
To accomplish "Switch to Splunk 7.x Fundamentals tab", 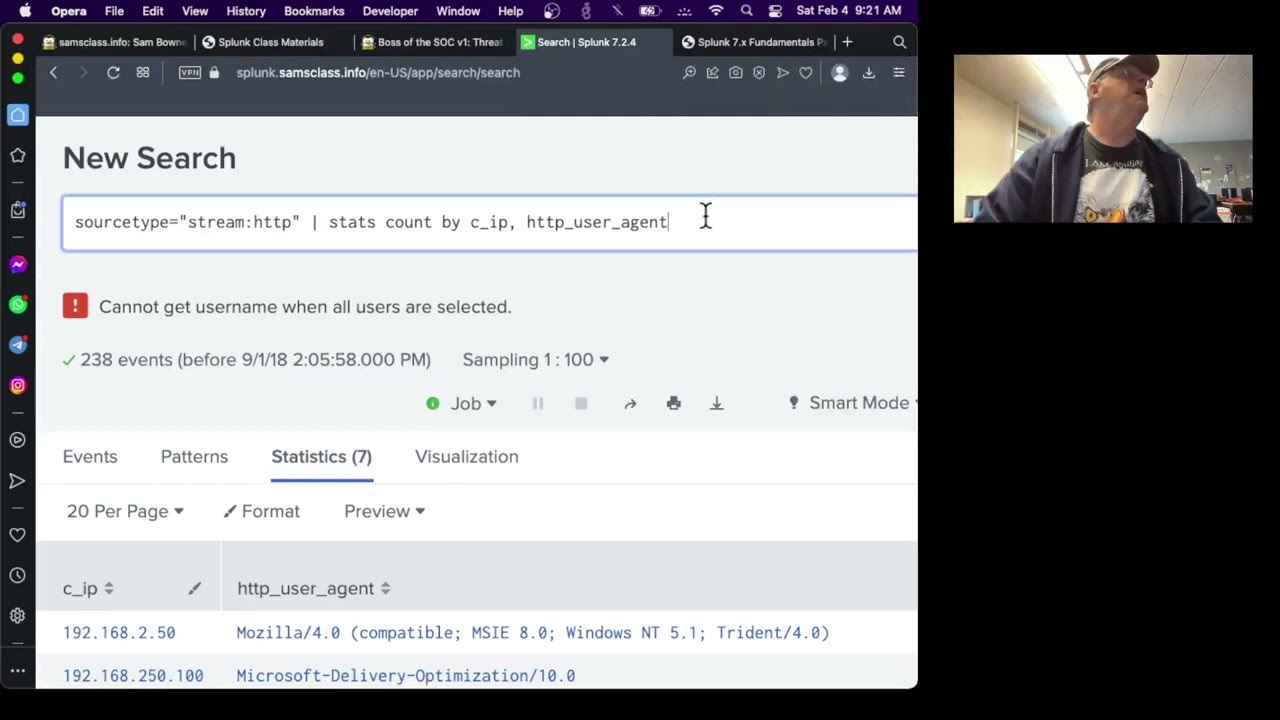I will click(753, 42).
